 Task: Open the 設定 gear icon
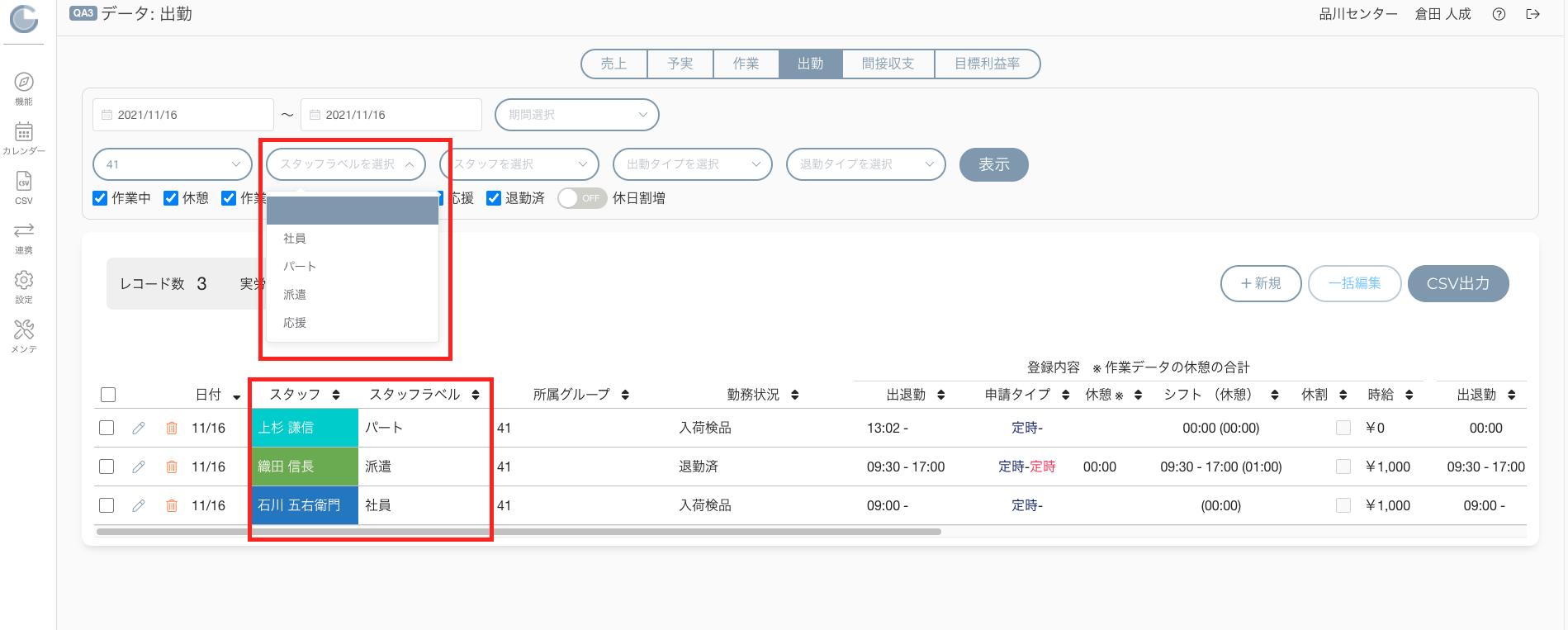[x=24, y=280]
